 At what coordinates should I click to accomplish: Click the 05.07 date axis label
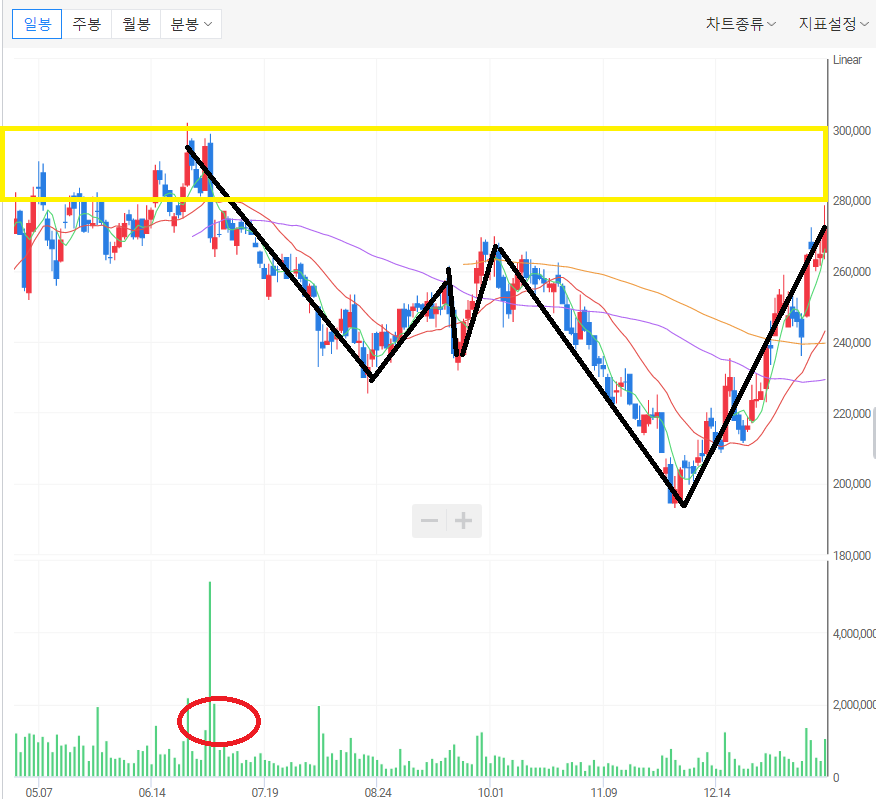[x=39, y=792]
